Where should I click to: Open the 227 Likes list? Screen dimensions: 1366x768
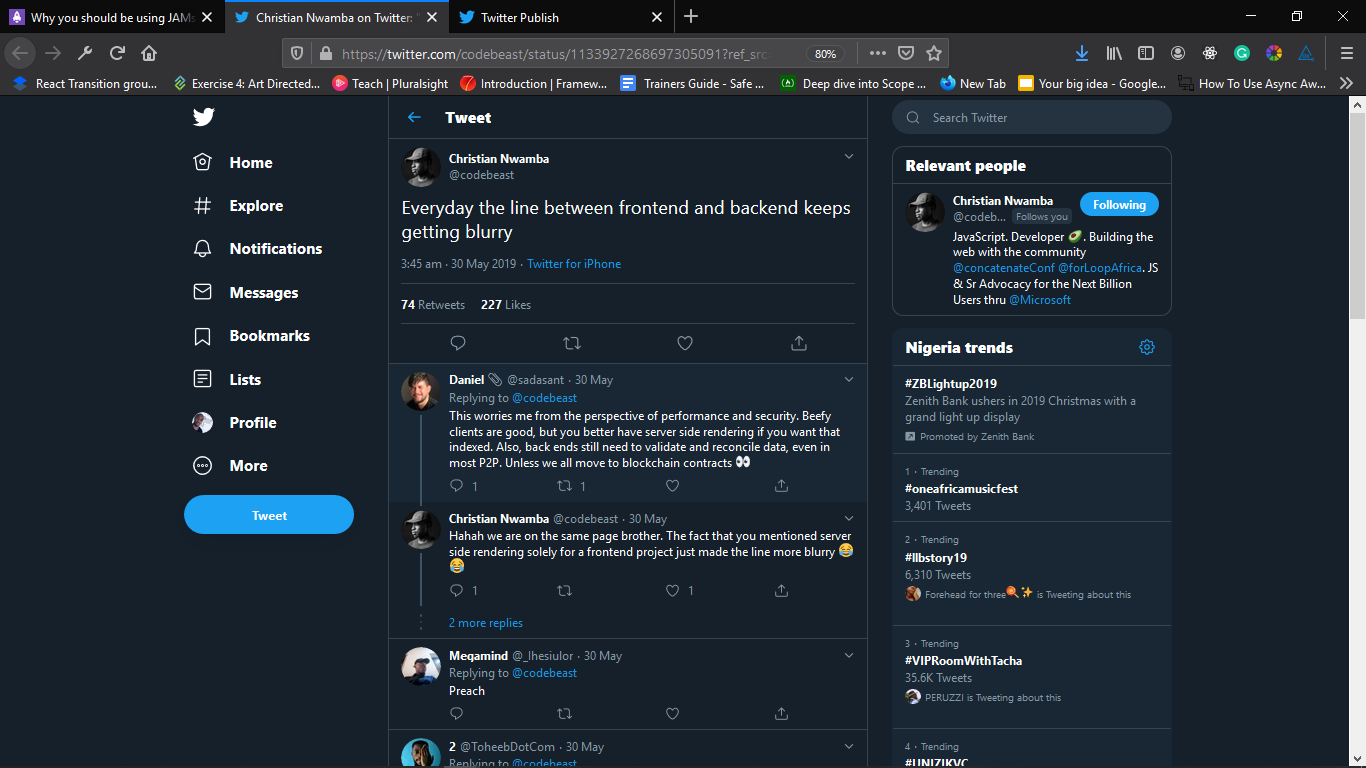(x=506, y=305)
